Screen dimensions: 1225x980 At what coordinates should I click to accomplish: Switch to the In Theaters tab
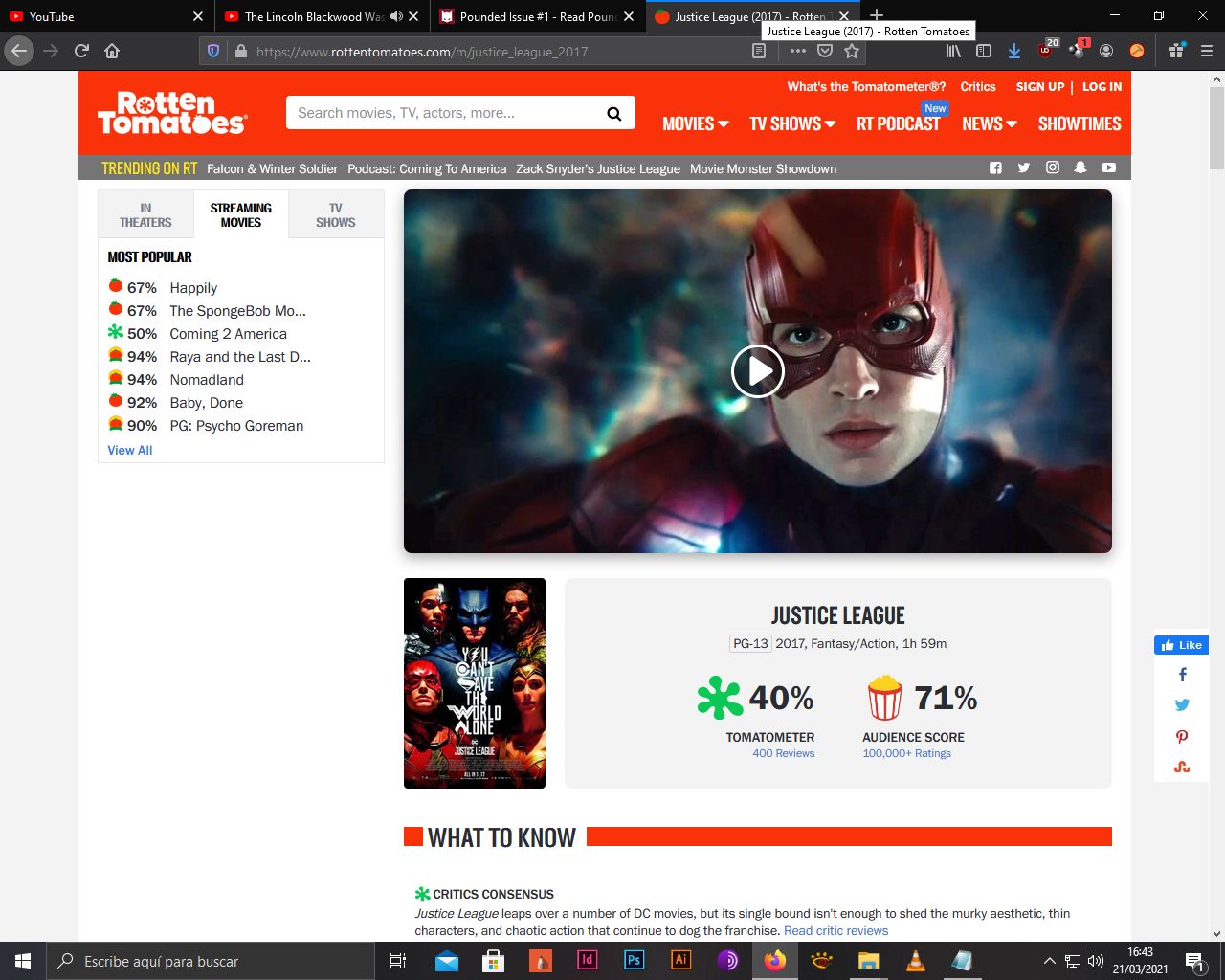point(145,214)
